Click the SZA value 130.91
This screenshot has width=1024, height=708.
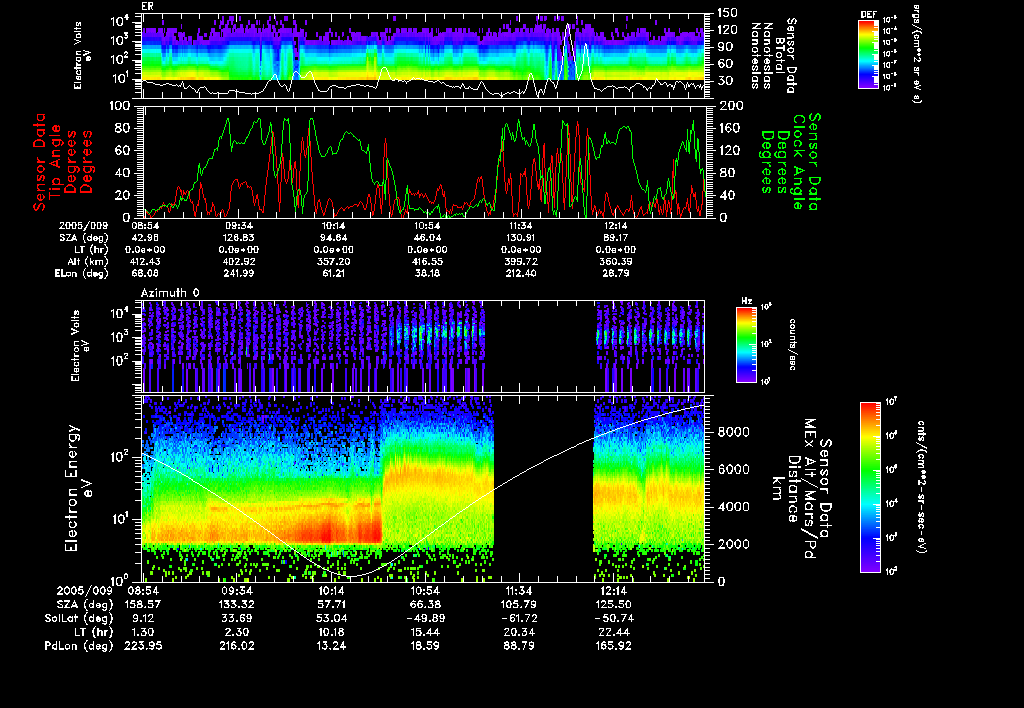pyautogui.click(x=520, y=238)
